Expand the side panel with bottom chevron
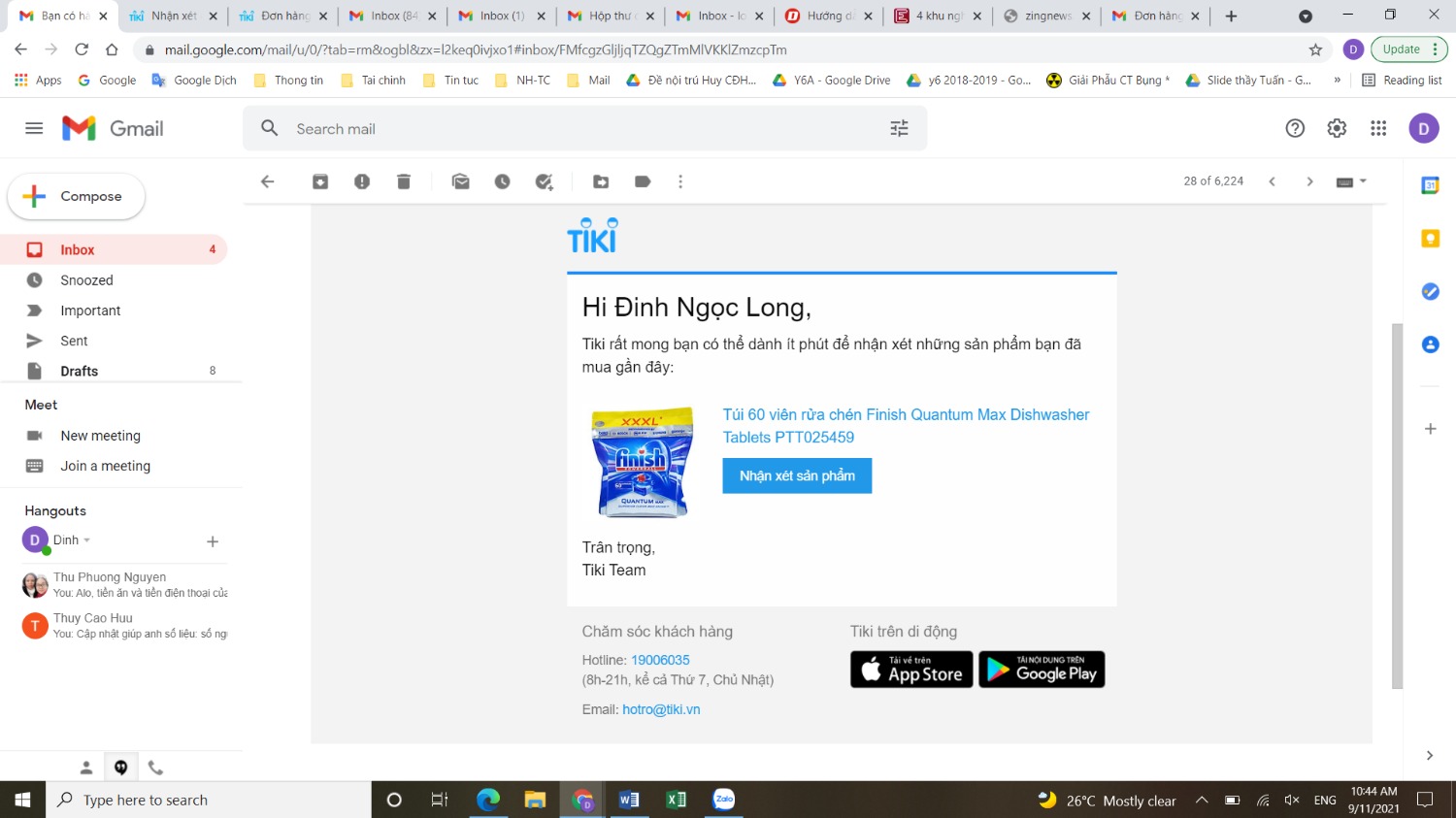Image resolution: width=1456 pixels, height=818 pixels. tap(1429, 755)
